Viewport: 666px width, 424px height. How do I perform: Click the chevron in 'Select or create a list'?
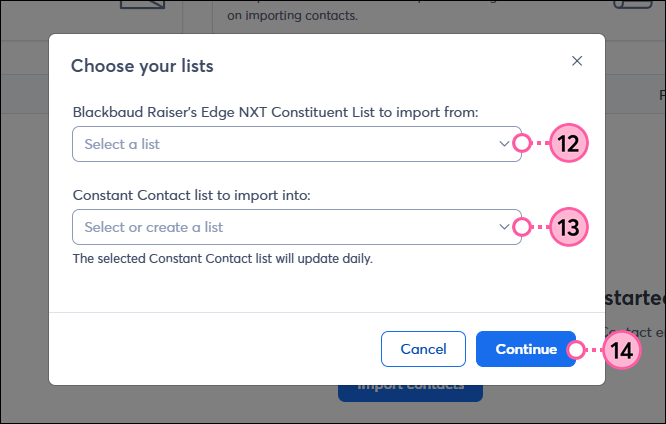[504, 227]
